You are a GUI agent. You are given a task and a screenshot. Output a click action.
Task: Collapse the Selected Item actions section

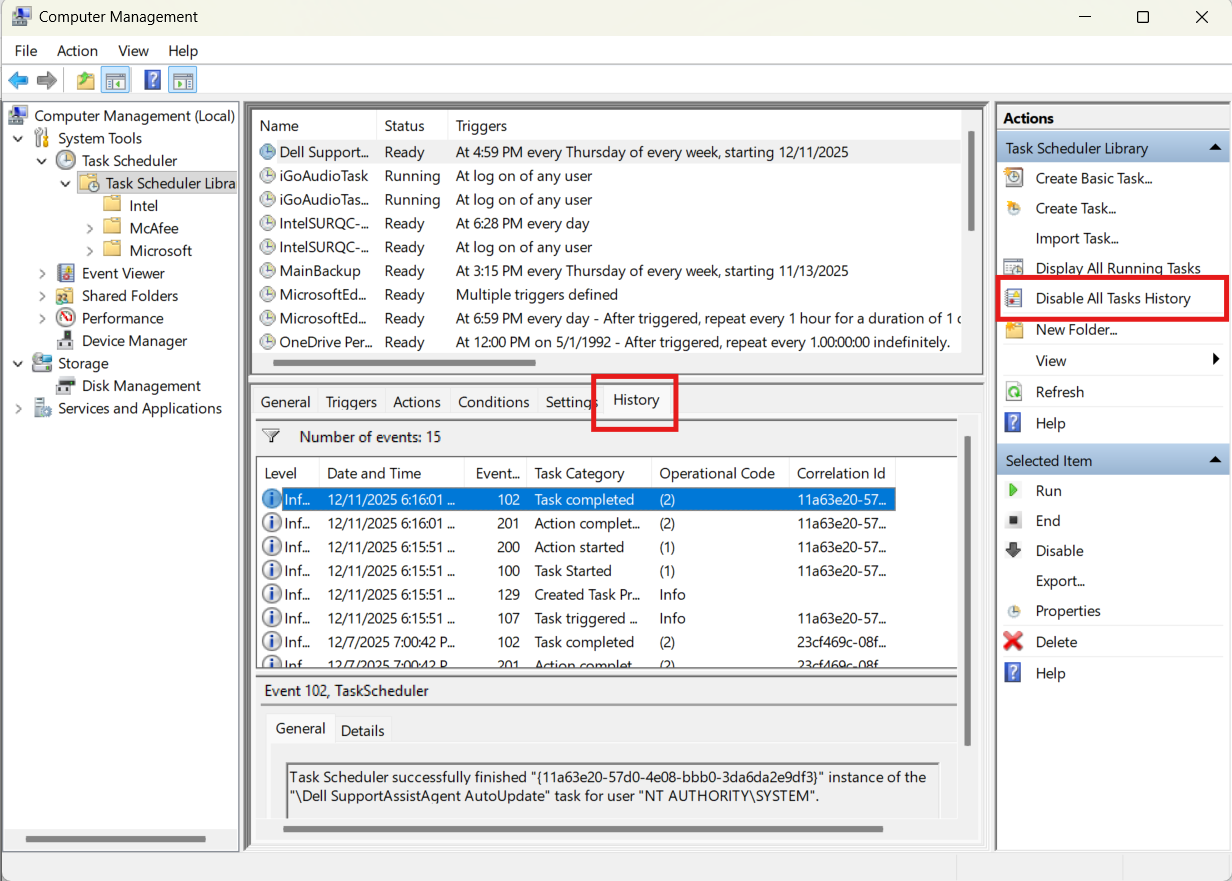pos(1215,460)
